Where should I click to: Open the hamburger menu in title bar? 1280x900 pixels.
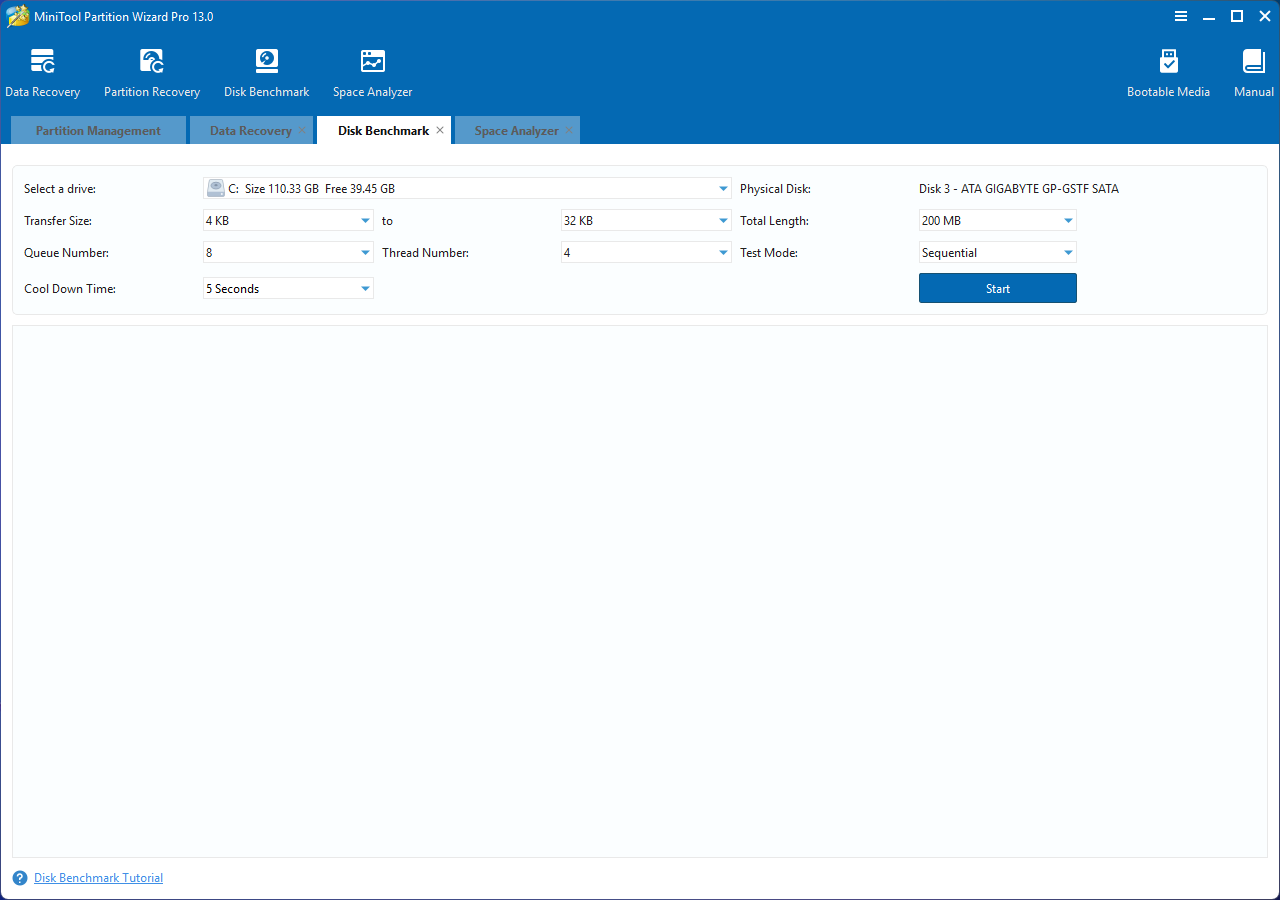click(x=1181, y=16)
